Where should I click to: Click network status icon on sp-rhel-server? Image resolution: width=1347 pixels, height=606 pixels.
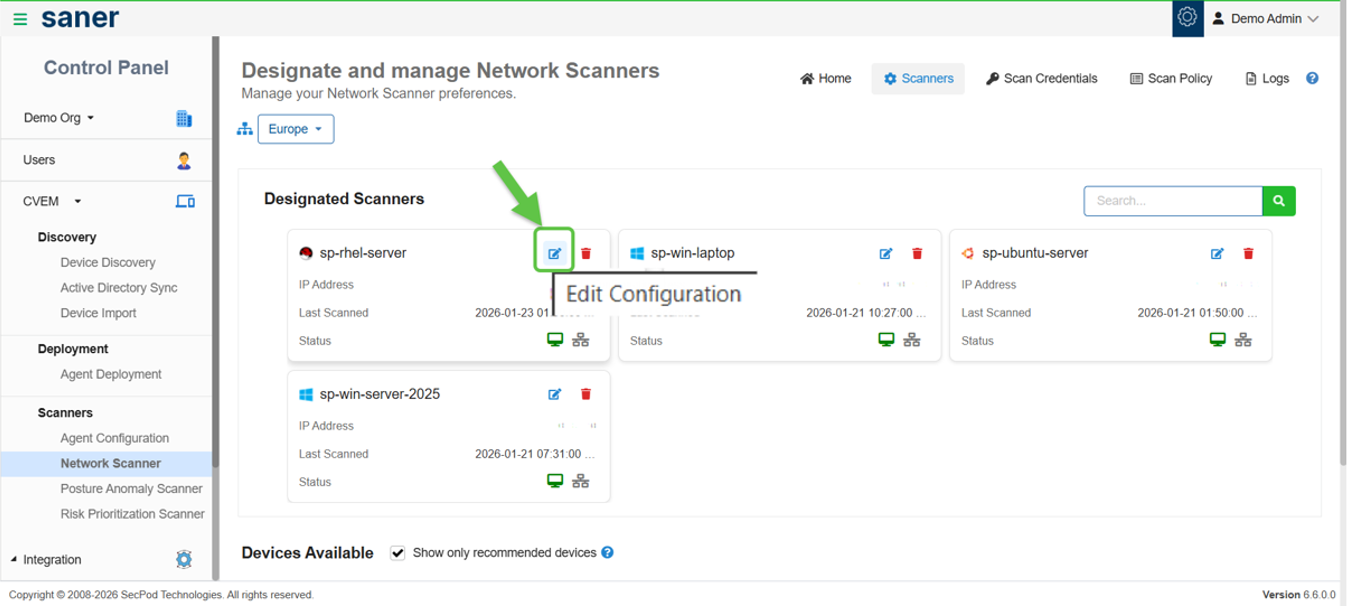click(581, 340)
